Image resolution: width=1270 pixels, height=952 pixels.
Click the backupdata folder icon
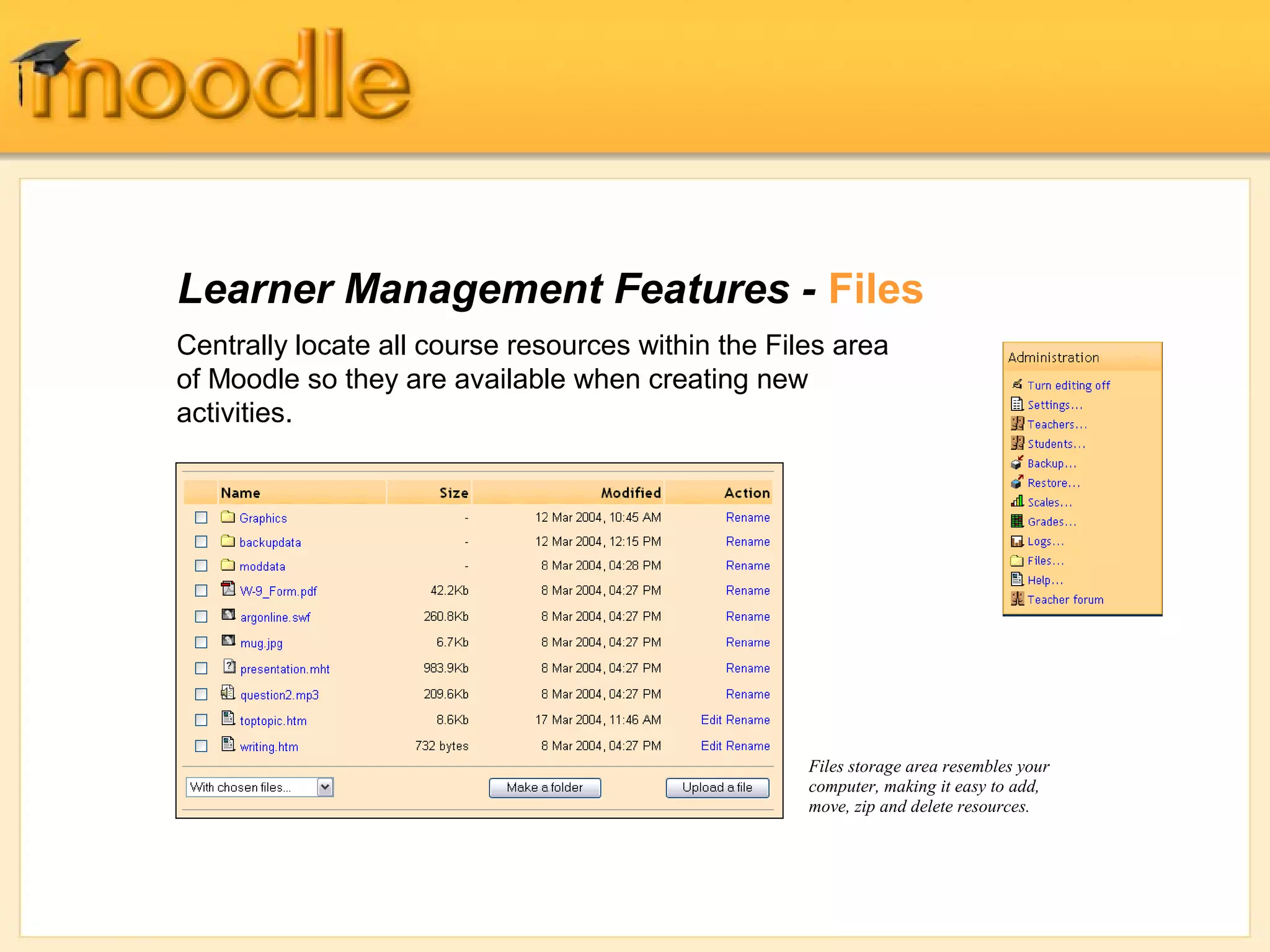[228, 540]
